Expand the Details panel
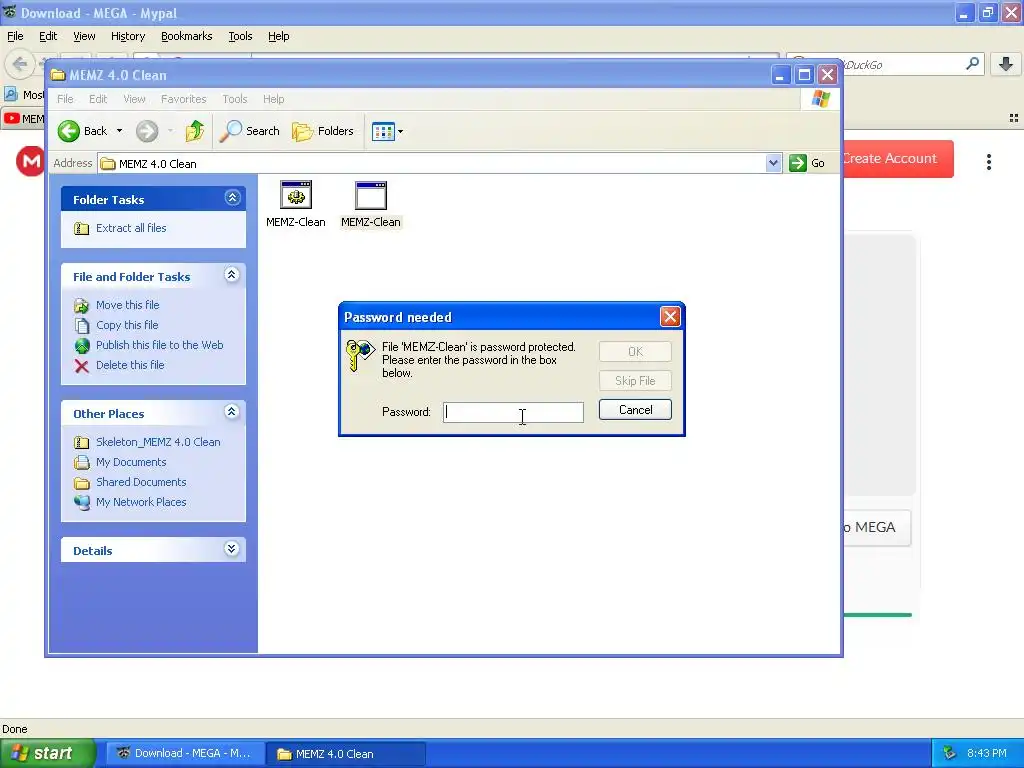This screenshot has height=768, width=1024. pos(232,549)
